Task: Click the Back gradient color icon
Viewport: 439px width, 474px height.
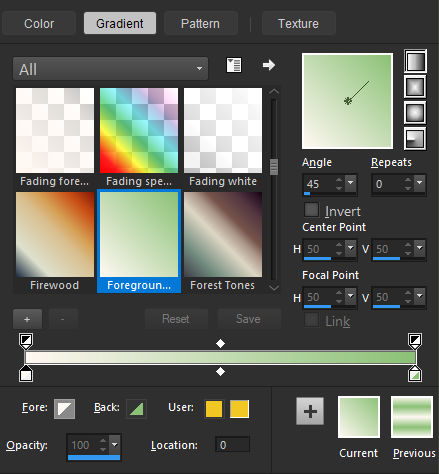Action: pyautogui.click(x=136, y=409)
